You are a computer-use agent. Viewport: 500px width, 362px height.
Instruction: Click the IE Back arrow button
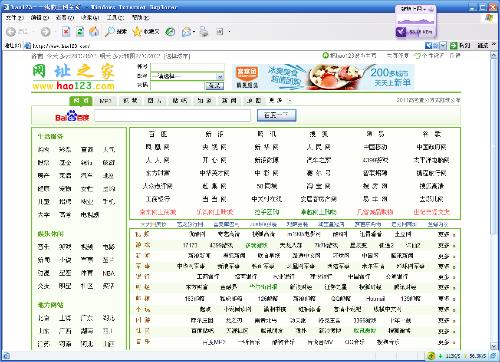point(11,32)
